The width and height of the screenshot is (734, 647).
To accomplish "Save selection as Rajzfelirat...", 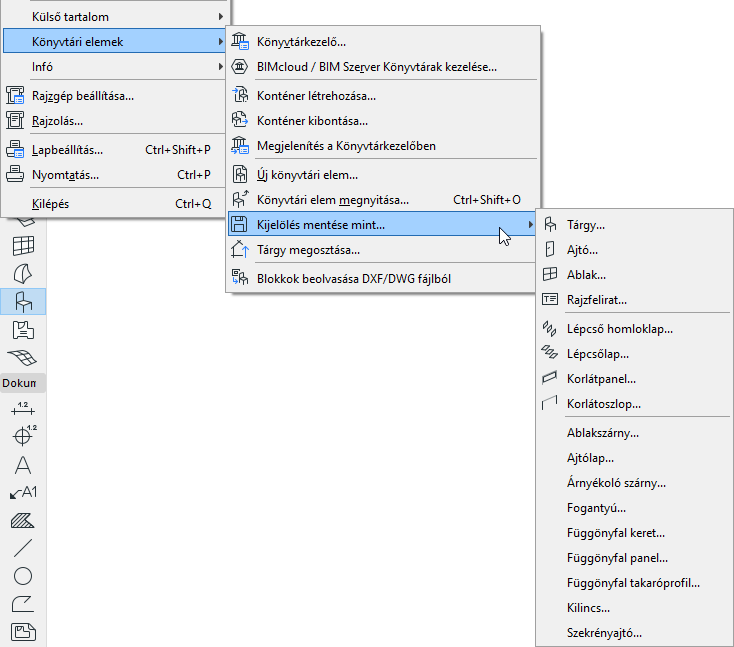I will (634, 300).
